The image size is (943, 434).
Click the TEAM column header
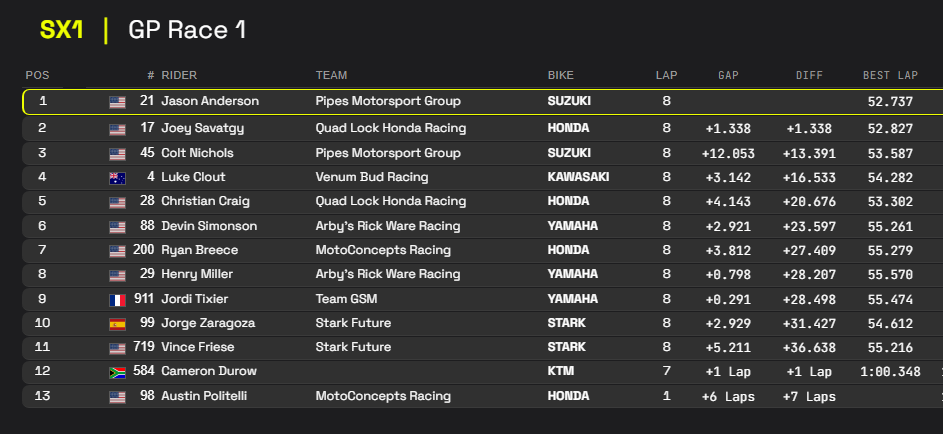331,75
